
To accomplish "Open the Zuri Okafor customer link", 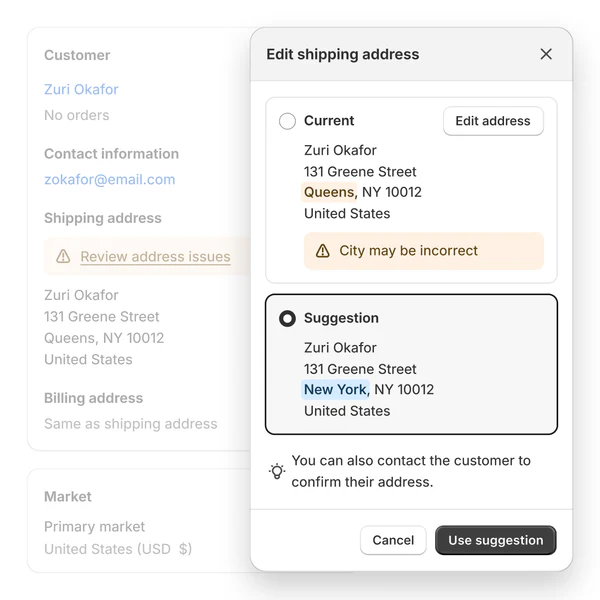I will tap(81, 89).
